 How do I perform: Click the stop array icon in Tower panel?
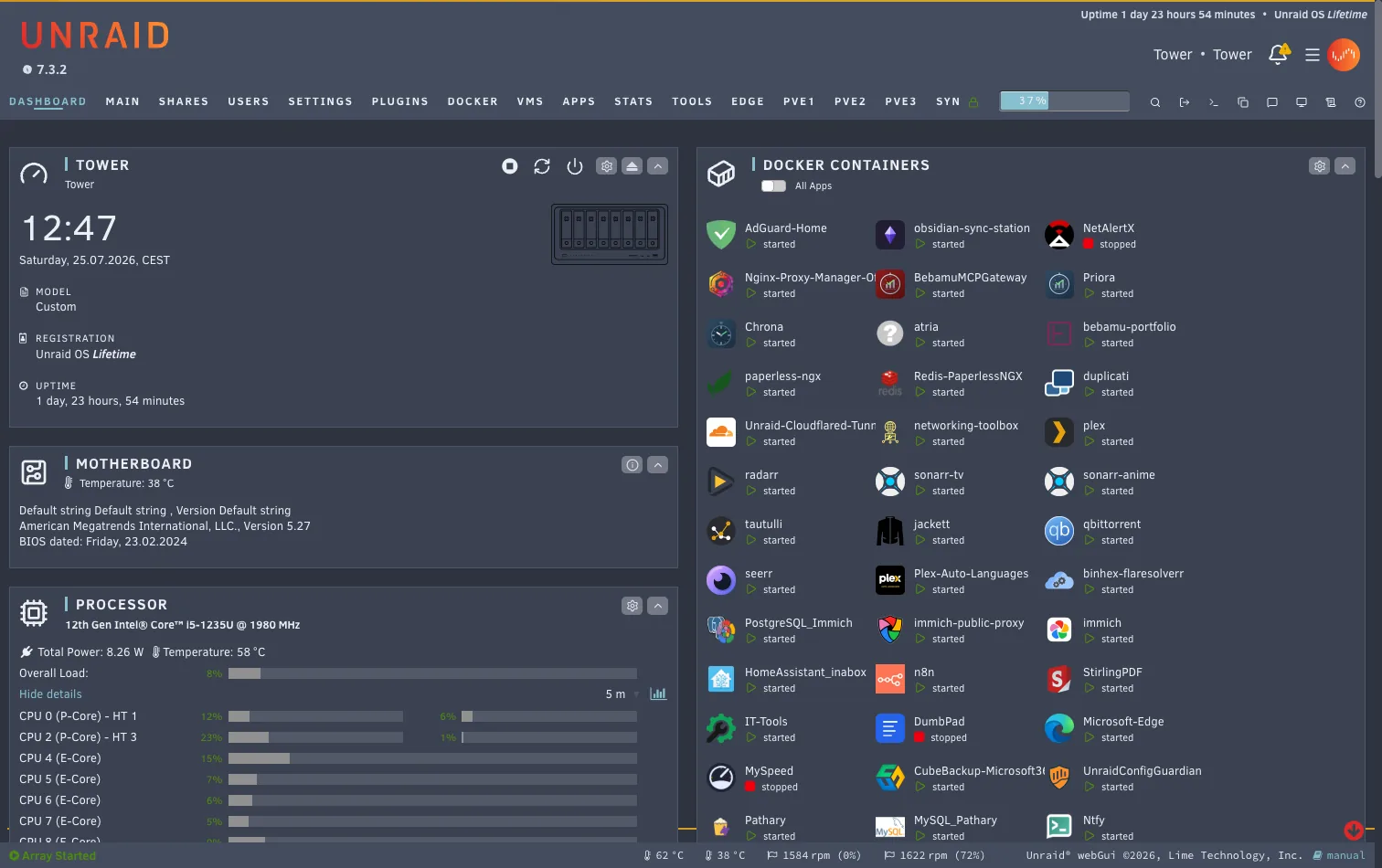coord(510,166)
